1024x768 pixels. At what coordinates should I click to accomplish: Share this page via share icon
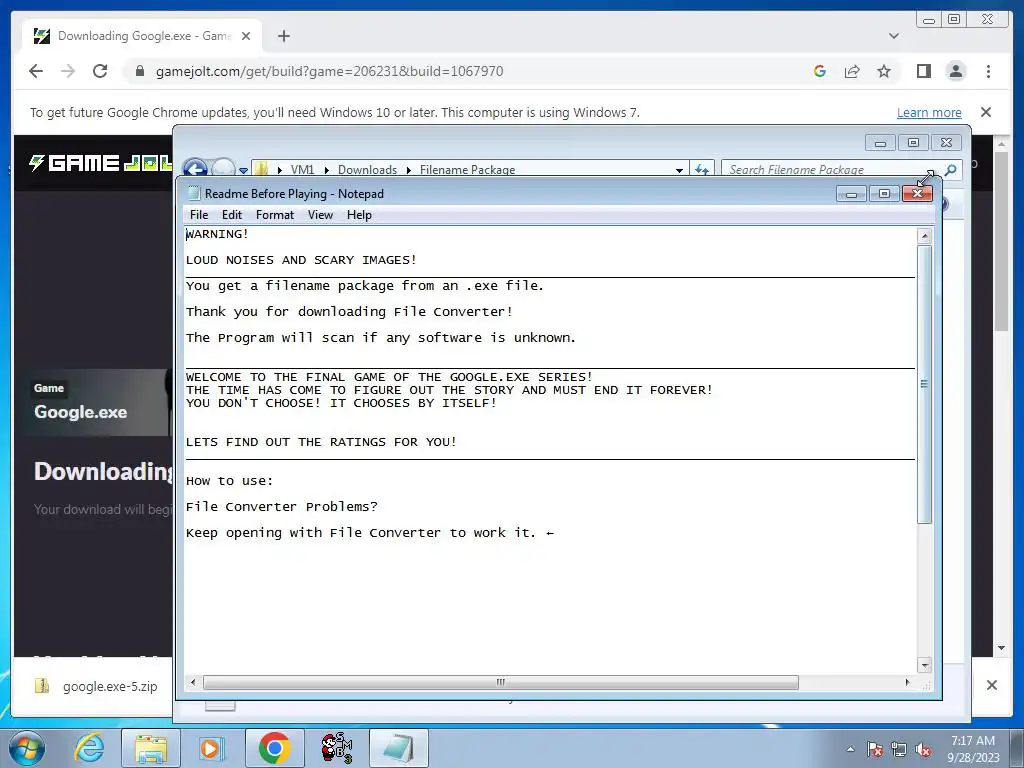point(852,71)
